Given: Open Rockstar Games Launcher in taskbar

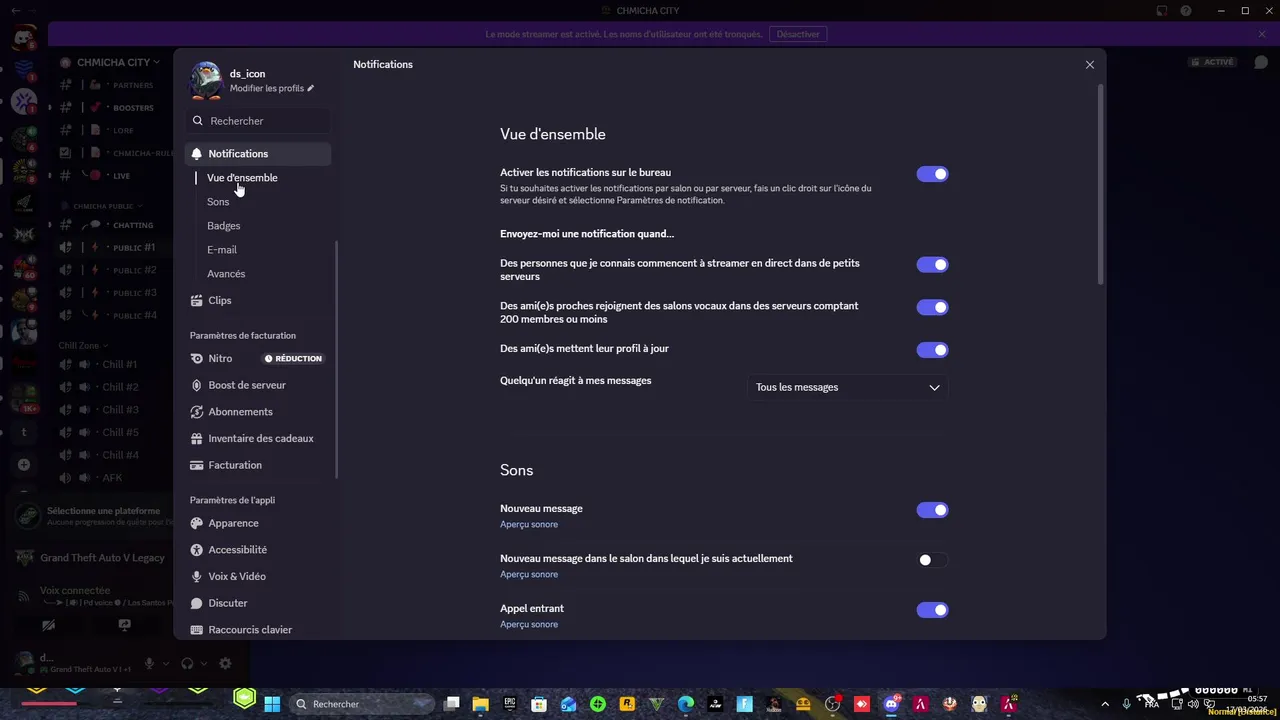Looking at the screenshot, I should coord(627,704).
